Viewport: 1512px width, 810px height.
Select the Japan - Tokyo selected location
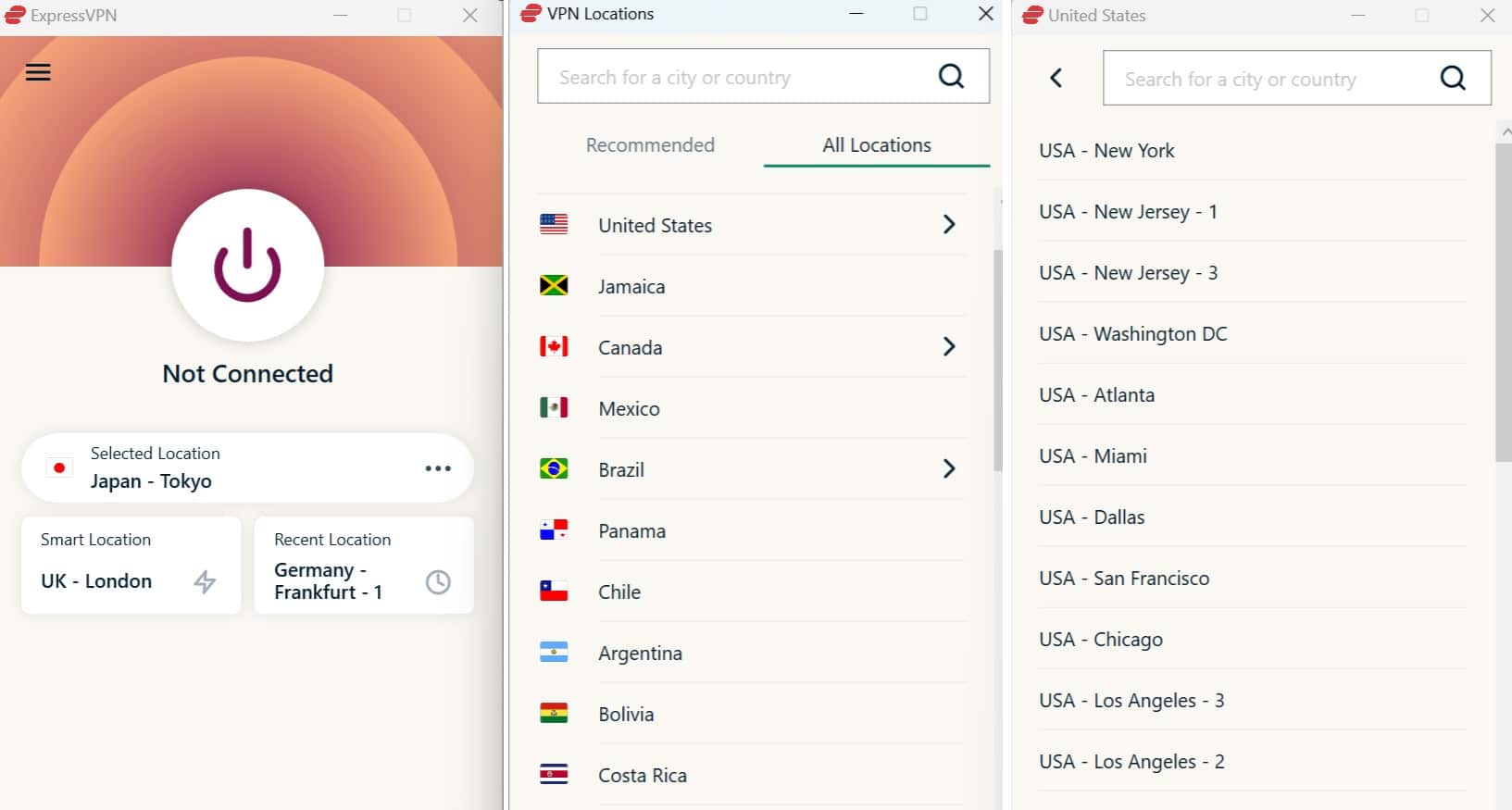click(247, 467)
